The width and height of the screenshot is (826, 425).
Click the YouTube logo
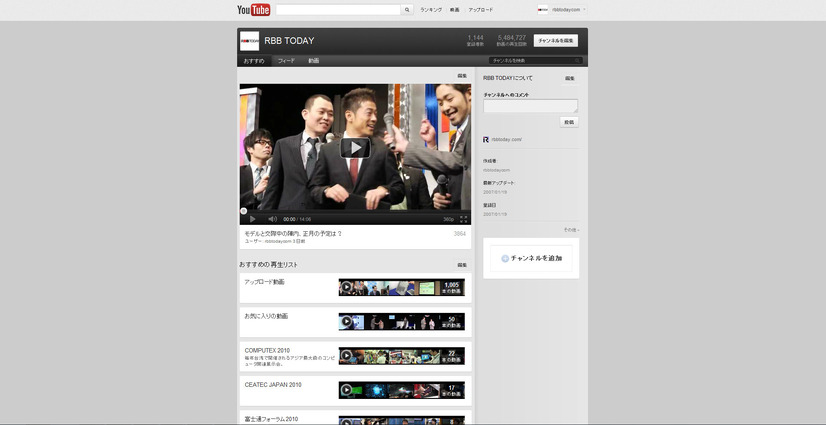click(253, 9)
